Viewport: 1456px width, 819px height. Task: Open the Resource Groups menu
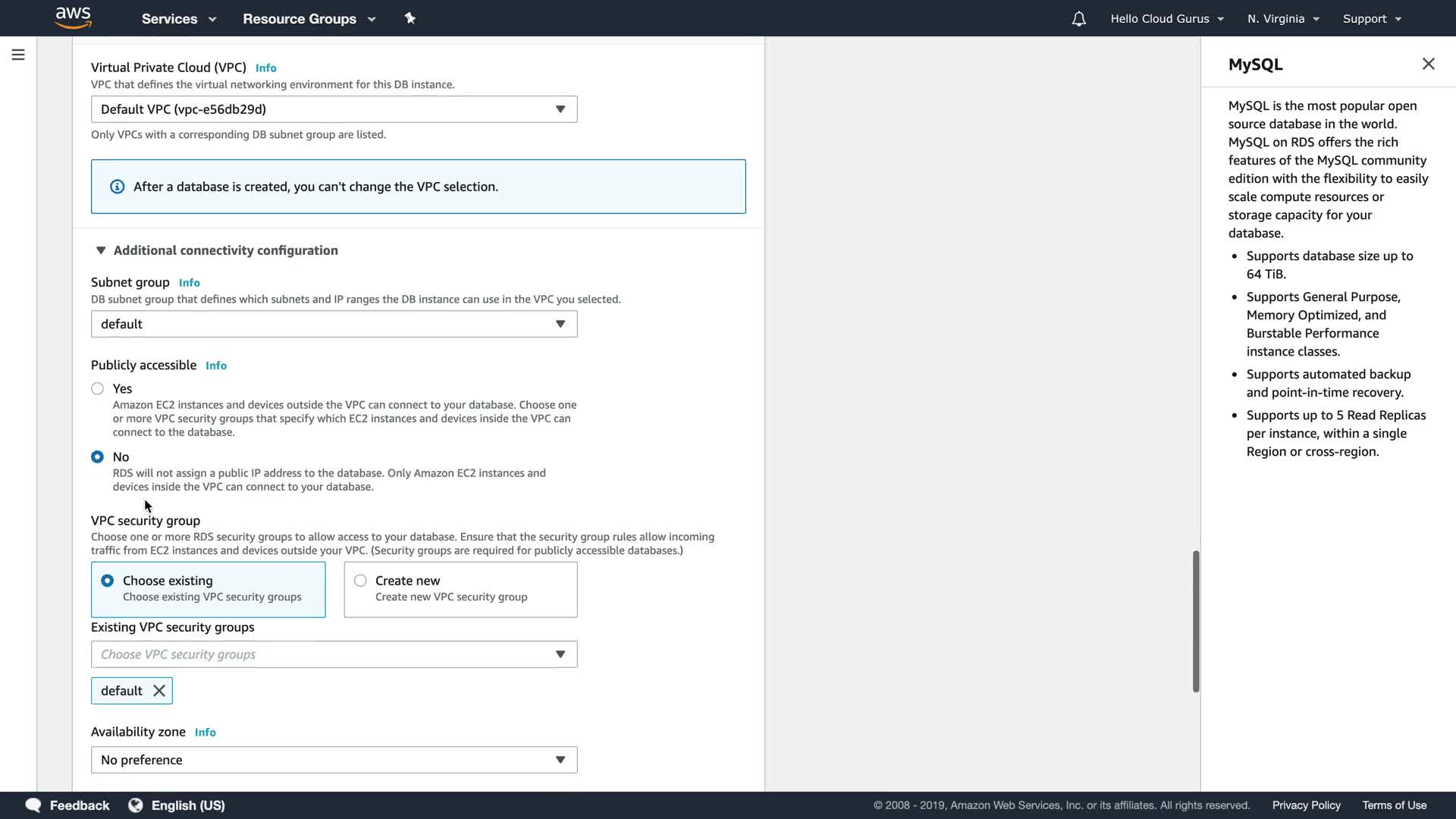point(309,19)
